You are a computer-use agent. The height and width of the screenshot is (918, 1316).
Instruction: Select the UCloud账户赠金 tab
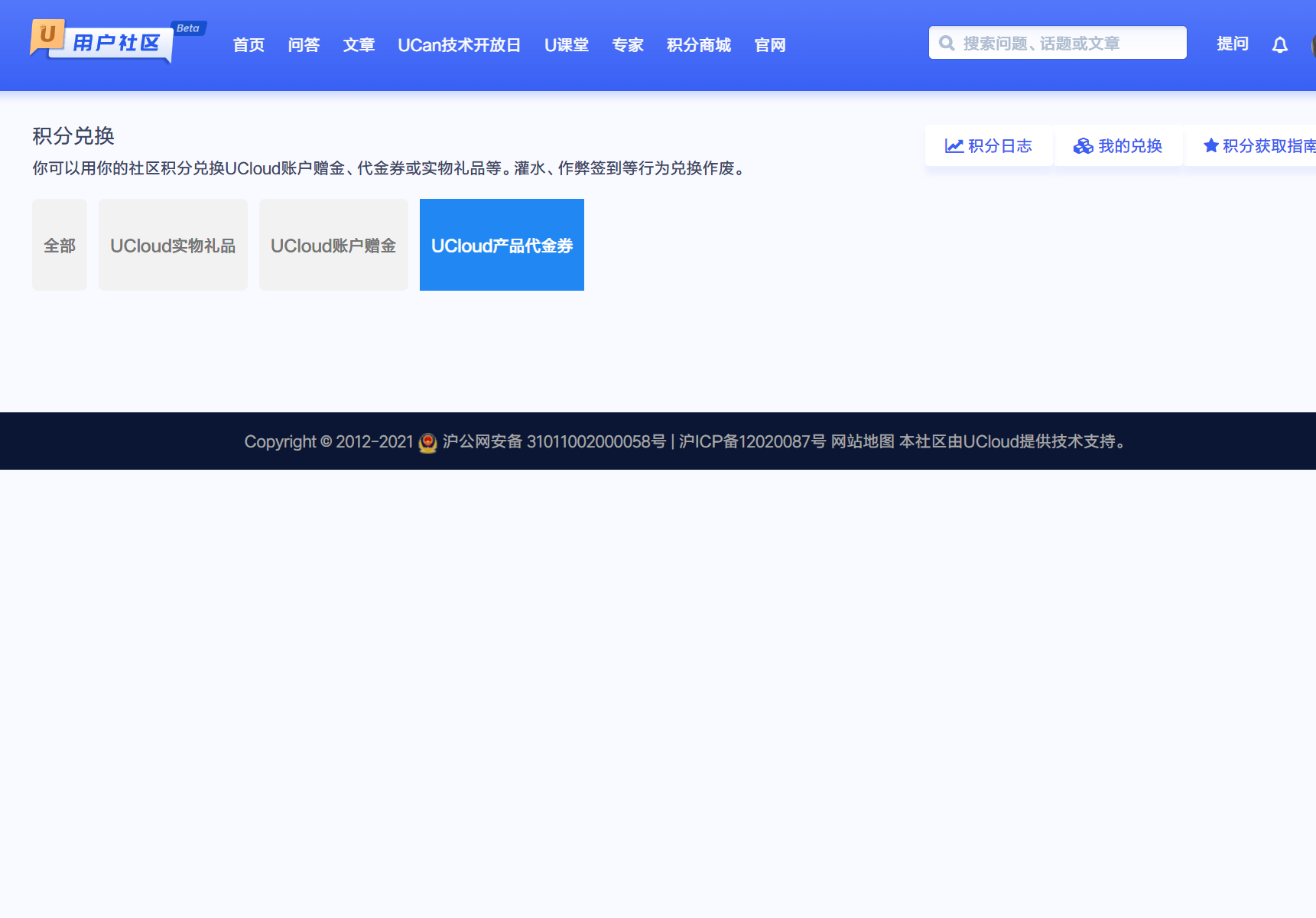coord(333,245)
